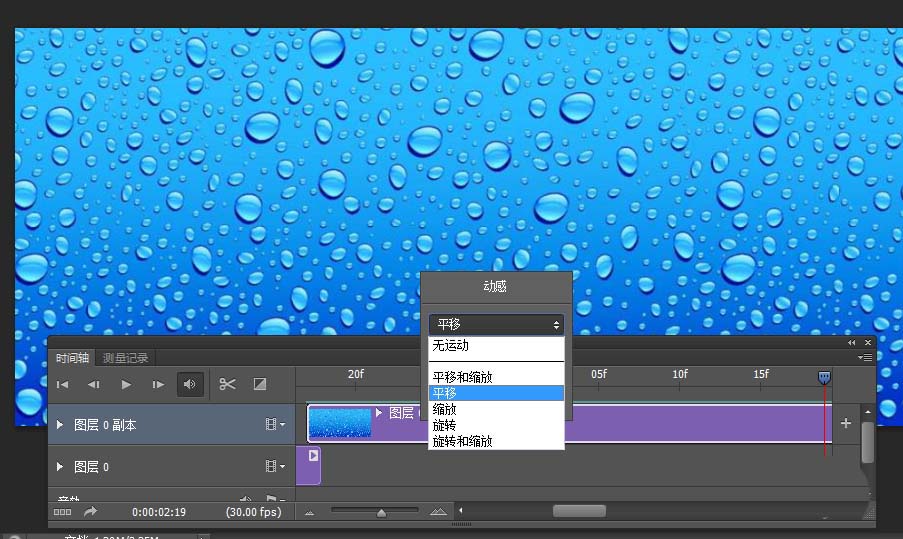Play the timeline animation
The image size is (903, 539).
coord(126,384)
